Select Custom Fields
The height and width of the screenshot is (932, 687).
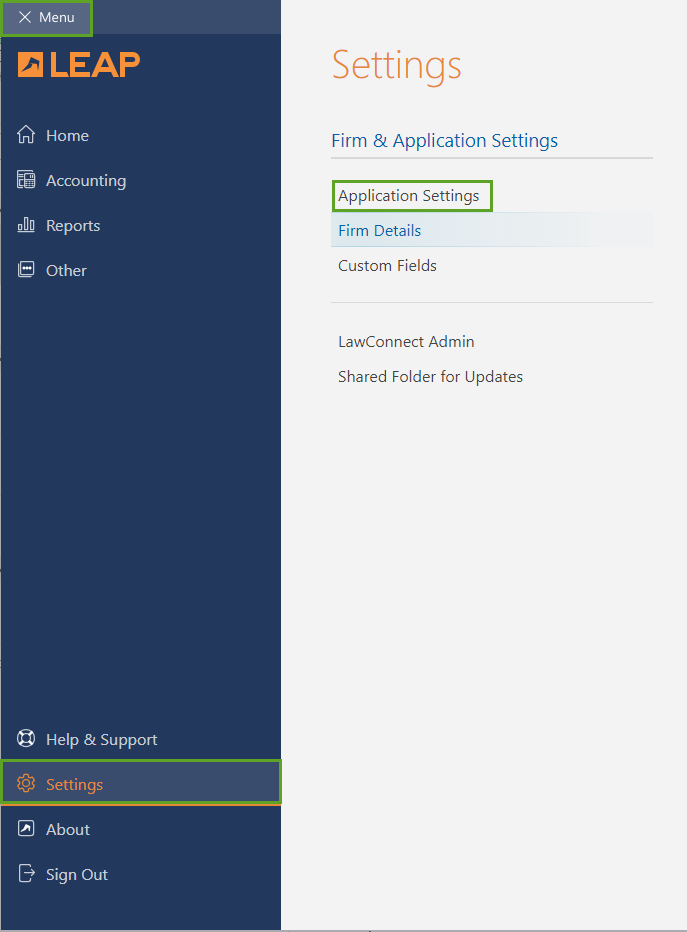pyautogui.click(x=387, y=266)
